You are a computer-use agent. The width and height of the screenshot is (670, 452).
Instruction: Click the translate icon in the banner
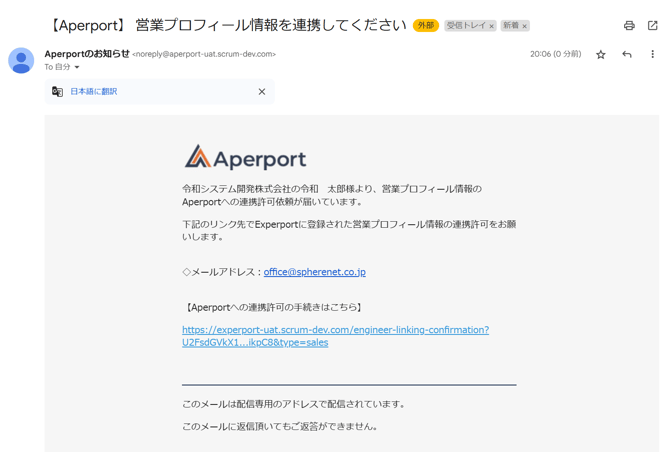(x=57, y=91)
